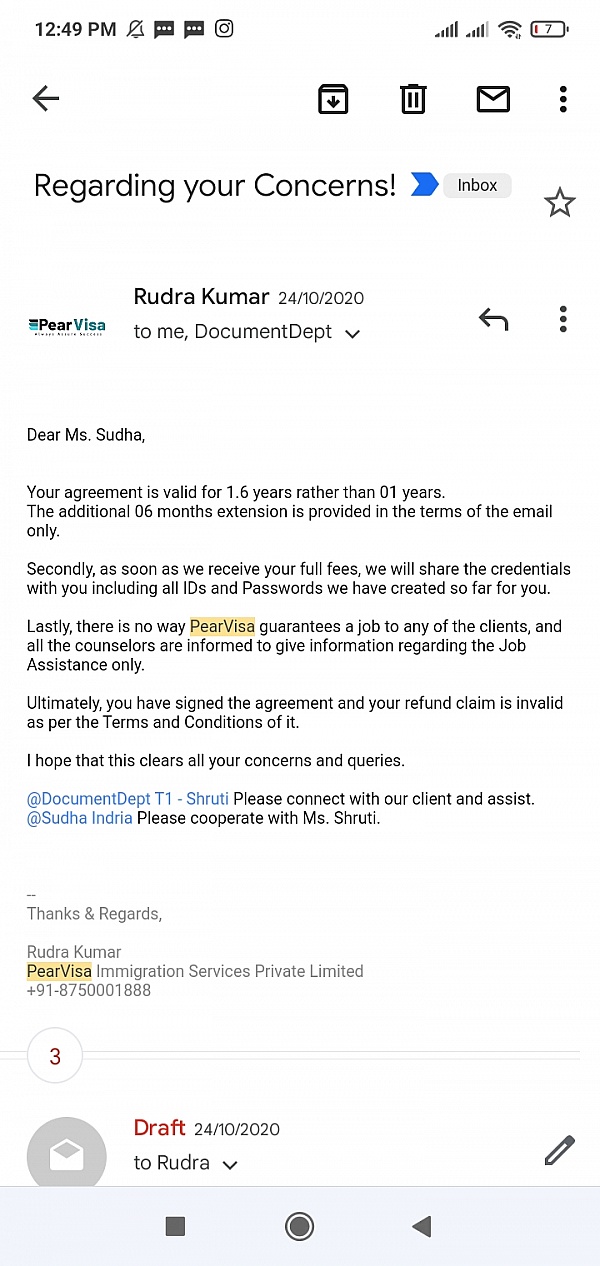Tap the blue importance marker

click(x=424, y=185)
